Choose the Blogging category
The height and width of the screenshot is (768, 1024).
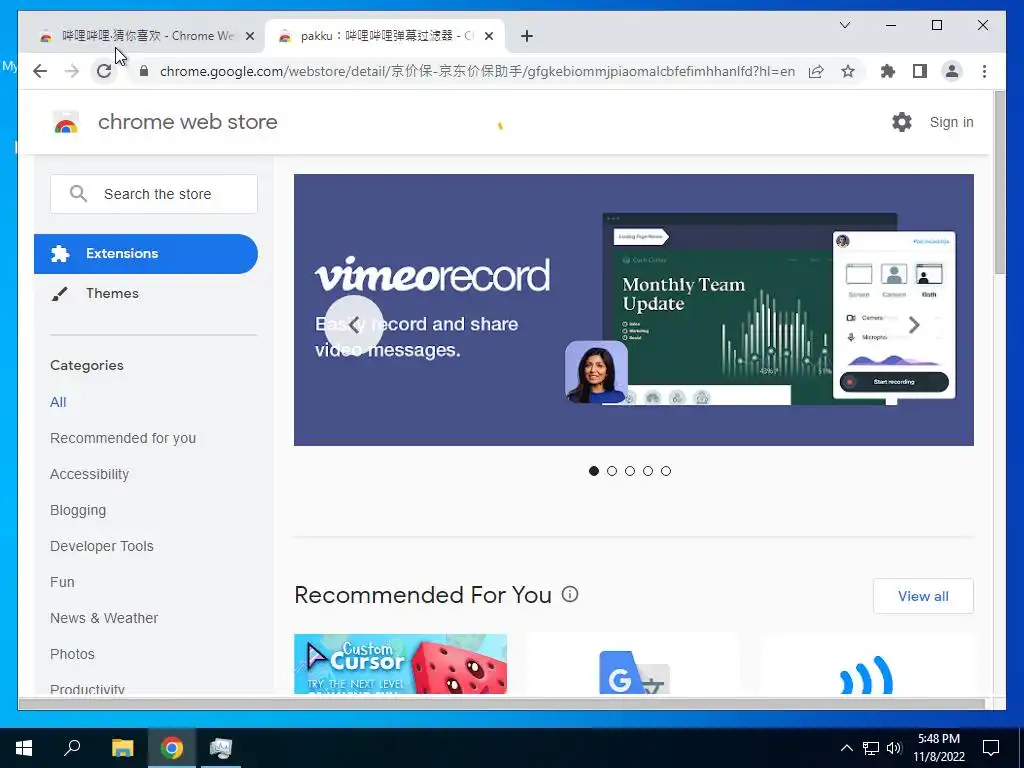78,510
